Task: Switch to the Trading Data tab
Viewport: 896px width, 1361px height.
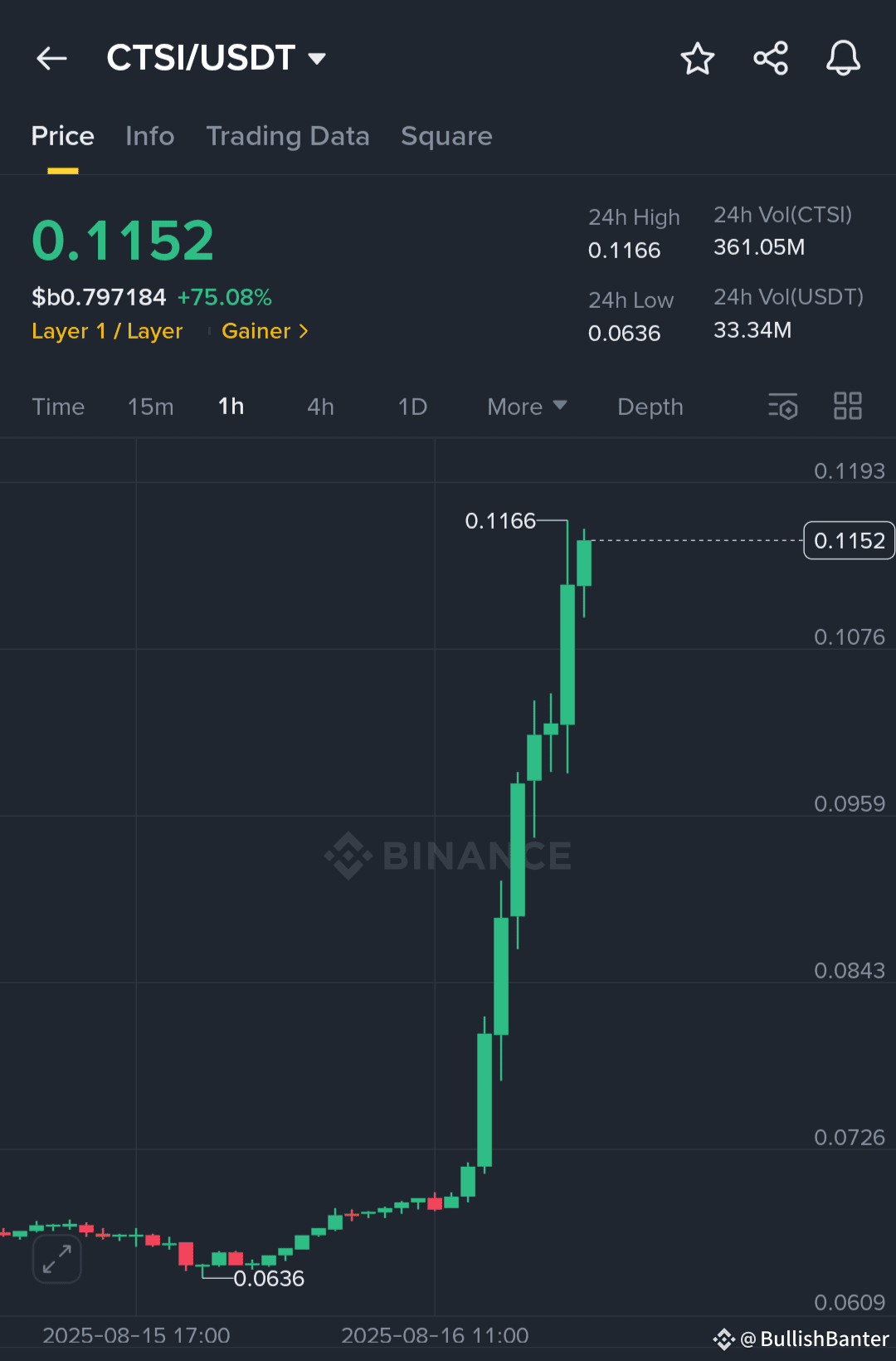Action: pos(288,136)
